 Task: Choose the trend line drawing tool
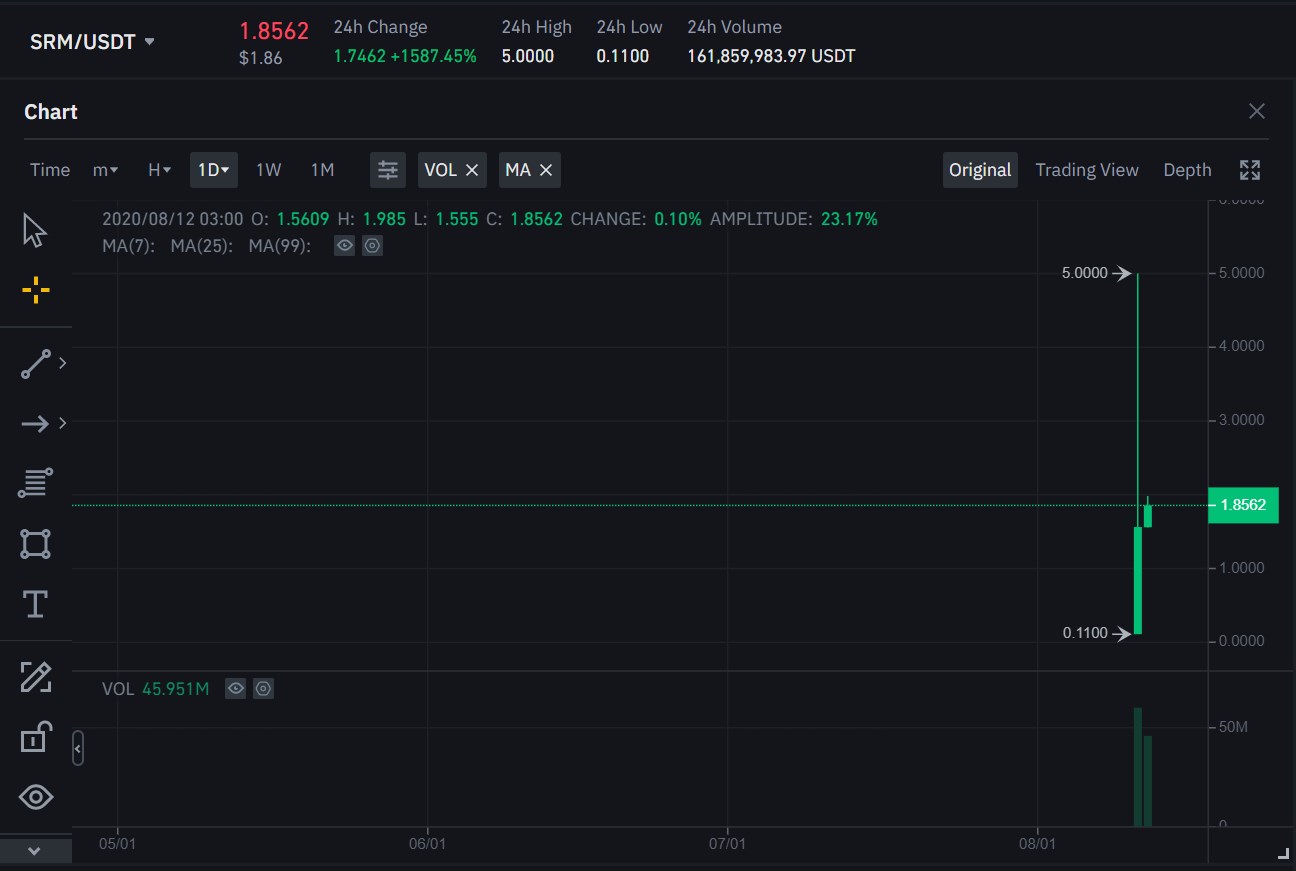pos(35,364)
